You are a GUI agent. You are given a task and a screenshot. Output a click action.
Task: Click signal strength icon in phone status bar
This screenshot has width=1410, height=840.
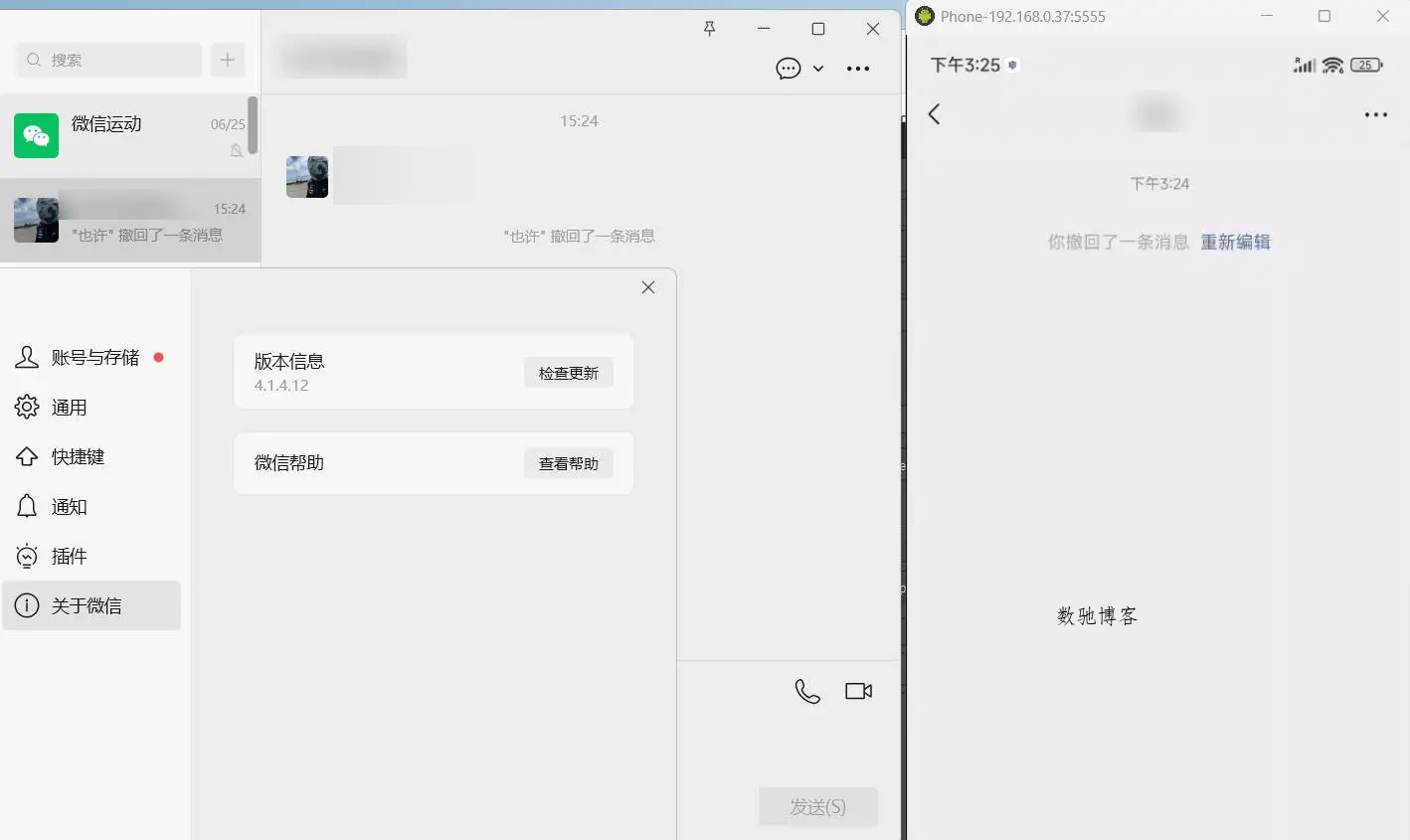pyautogui.click(x=1305, y=65)
